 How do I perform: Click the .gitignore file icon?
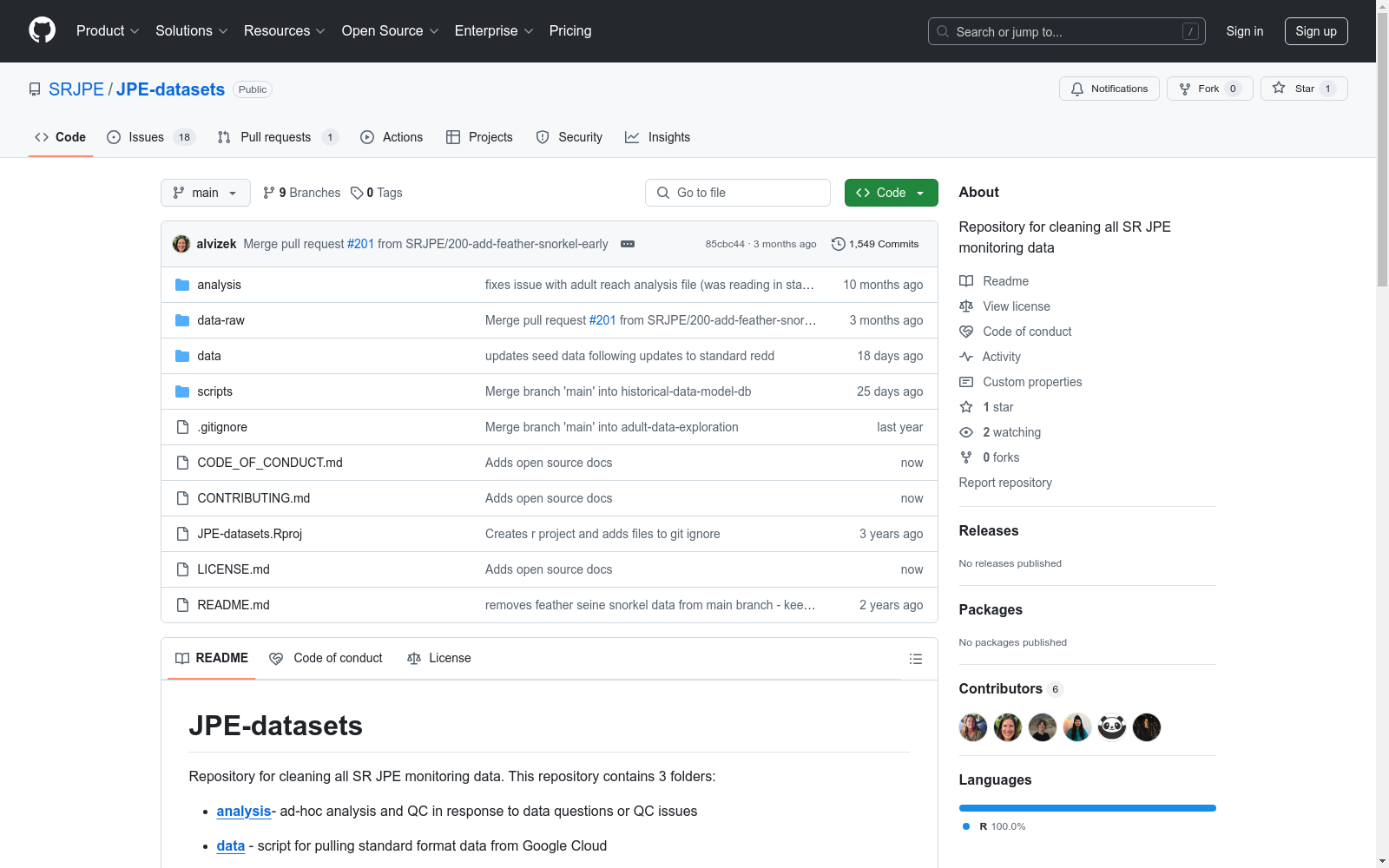pos(182,427)
